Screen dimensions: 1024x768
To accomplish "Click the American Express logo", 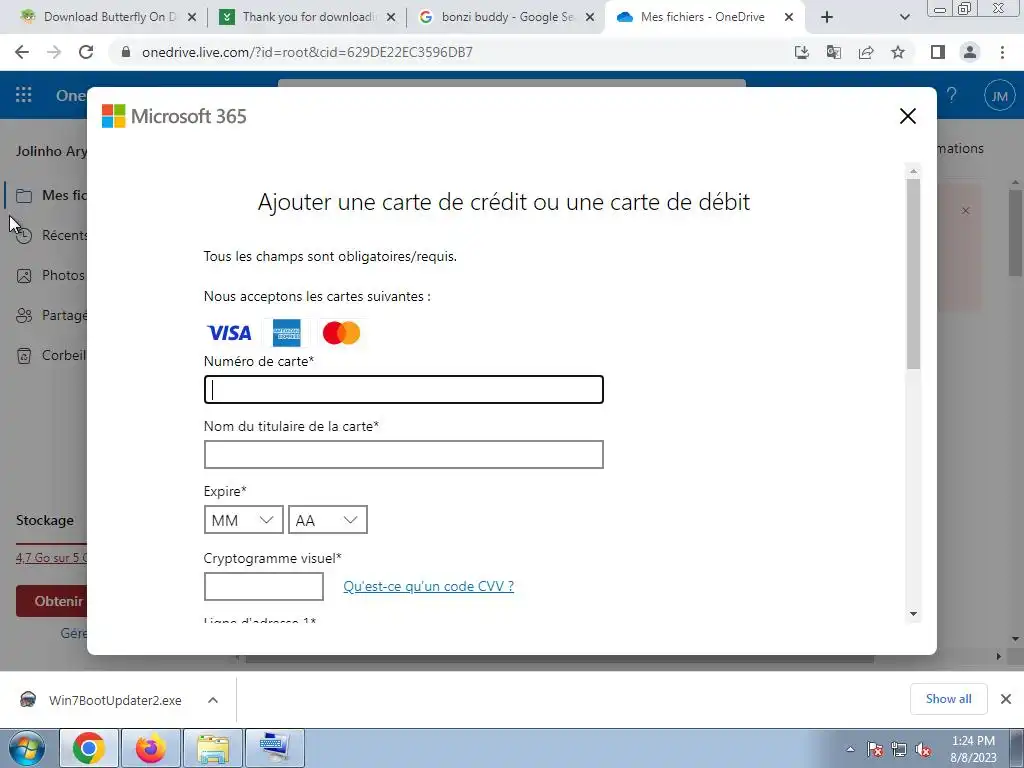I will tap(287, 333).
